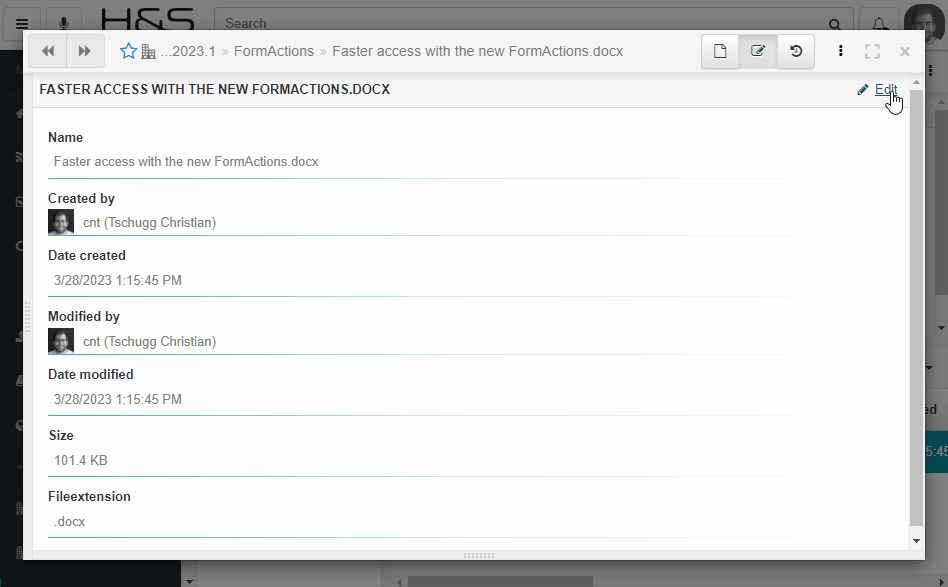Click the pencil icon beside Edit

tap(863, 90)
